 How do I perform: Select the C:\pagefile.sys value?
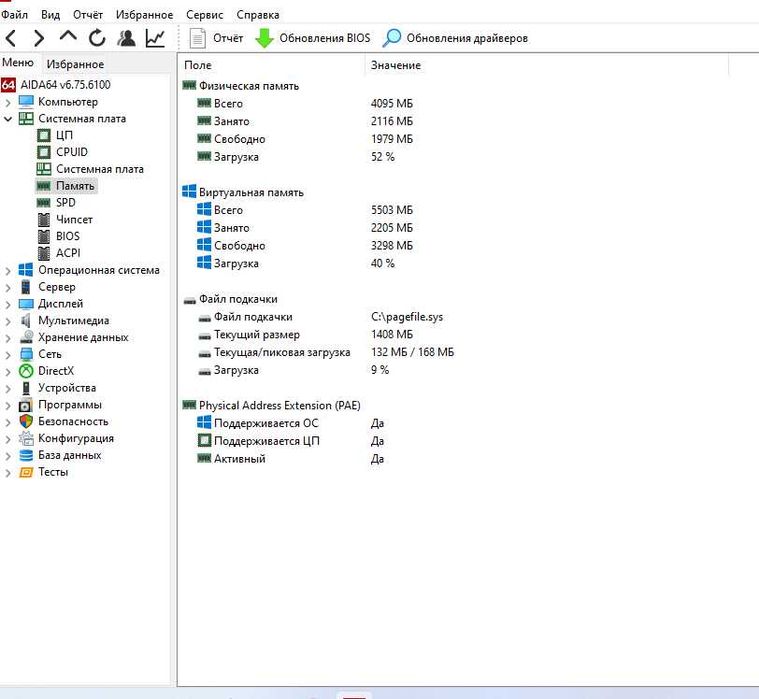[x=407, y=317]
